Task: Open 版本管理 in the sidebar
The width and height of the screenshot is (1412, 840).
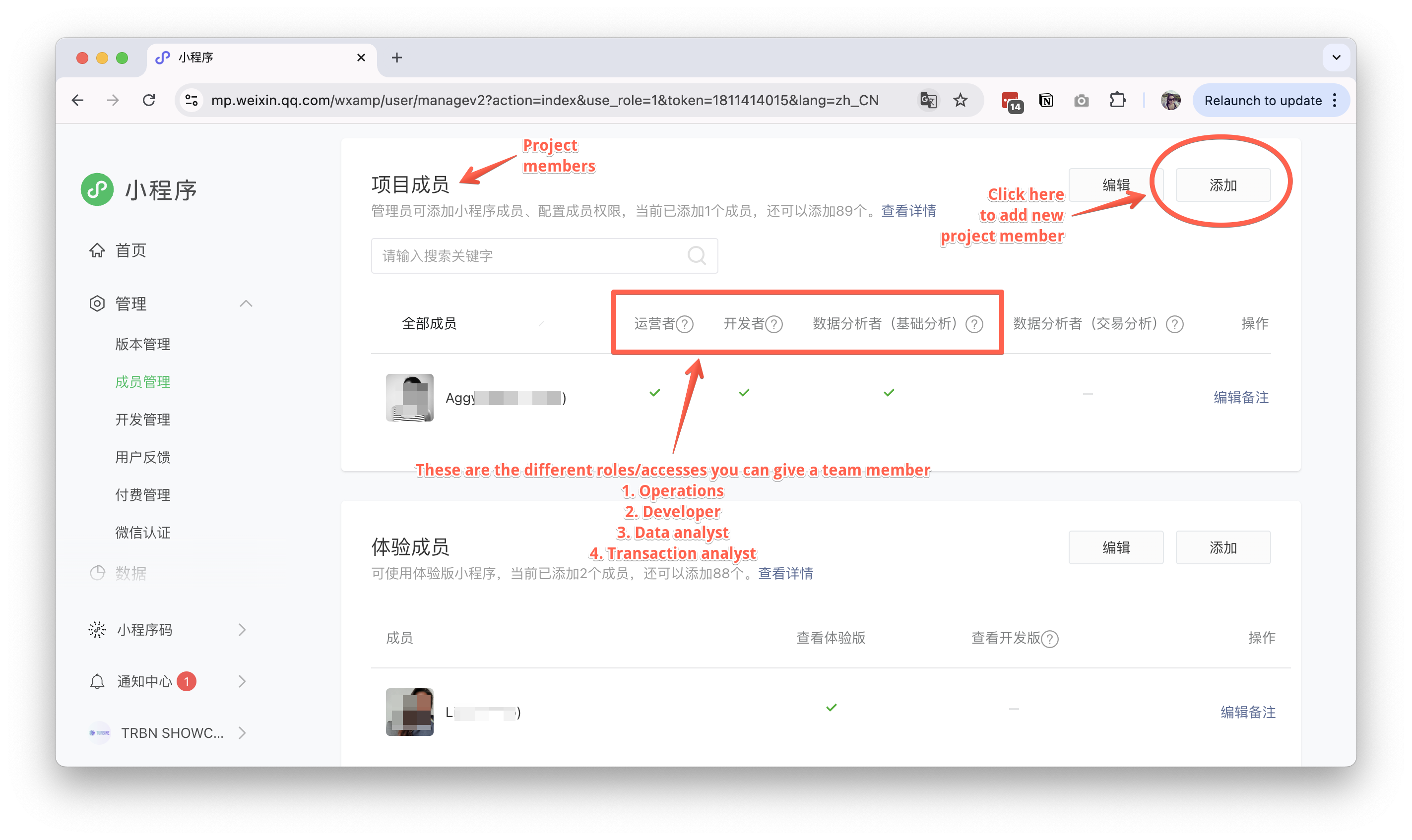Action: coord(143,344)
